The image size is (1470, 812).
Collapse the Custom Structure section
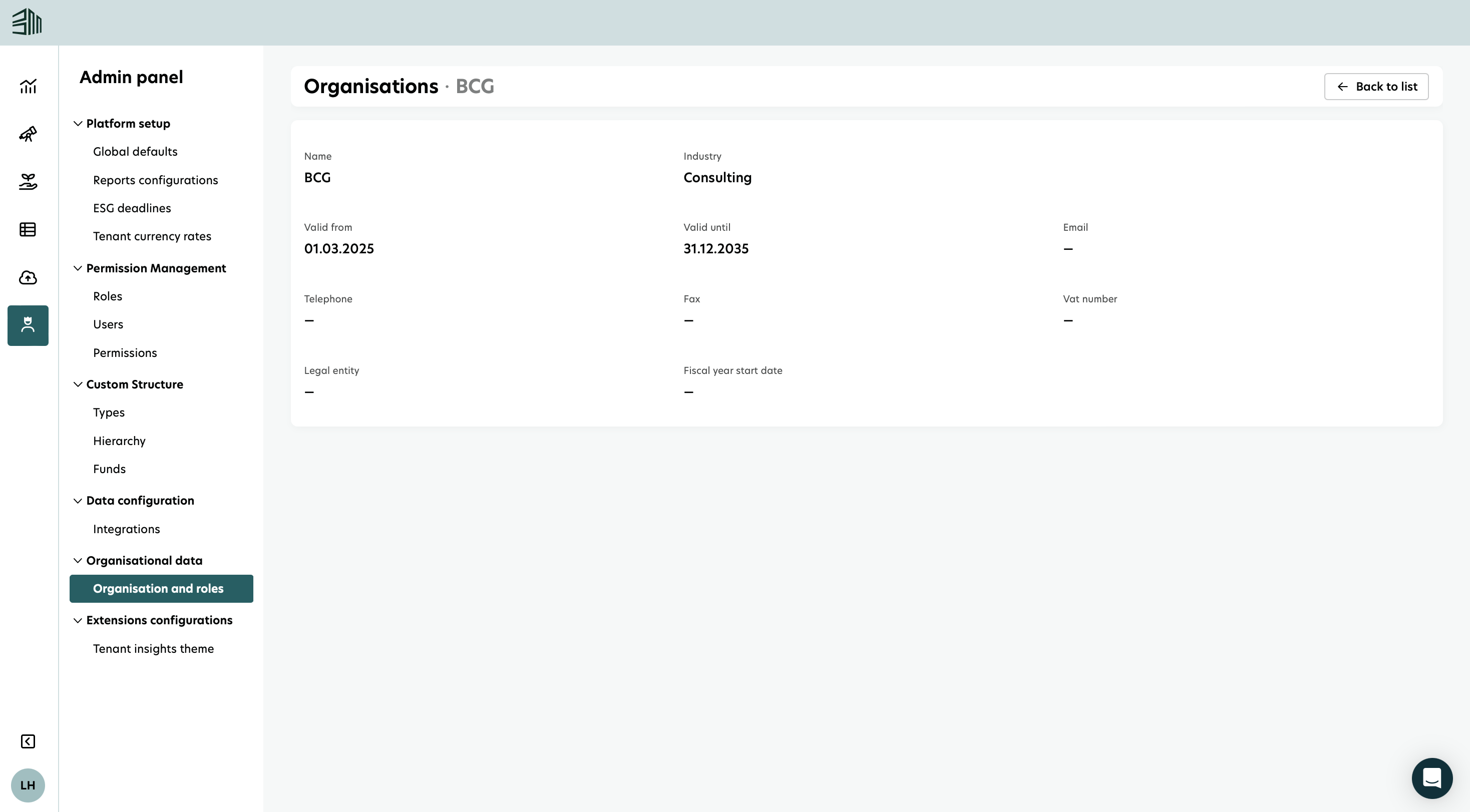click(x=78, y=384)
